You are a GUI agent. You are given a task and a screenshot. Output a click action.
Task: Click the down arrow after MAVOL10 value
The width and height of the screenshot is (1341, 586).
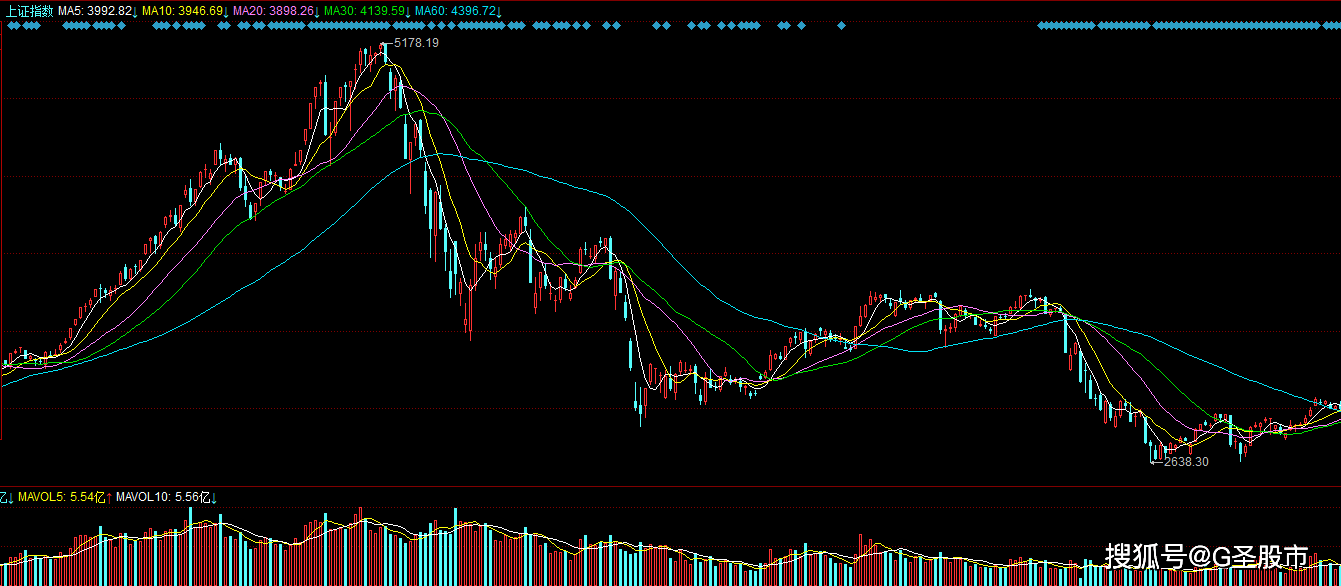click(x=214, y=498)
